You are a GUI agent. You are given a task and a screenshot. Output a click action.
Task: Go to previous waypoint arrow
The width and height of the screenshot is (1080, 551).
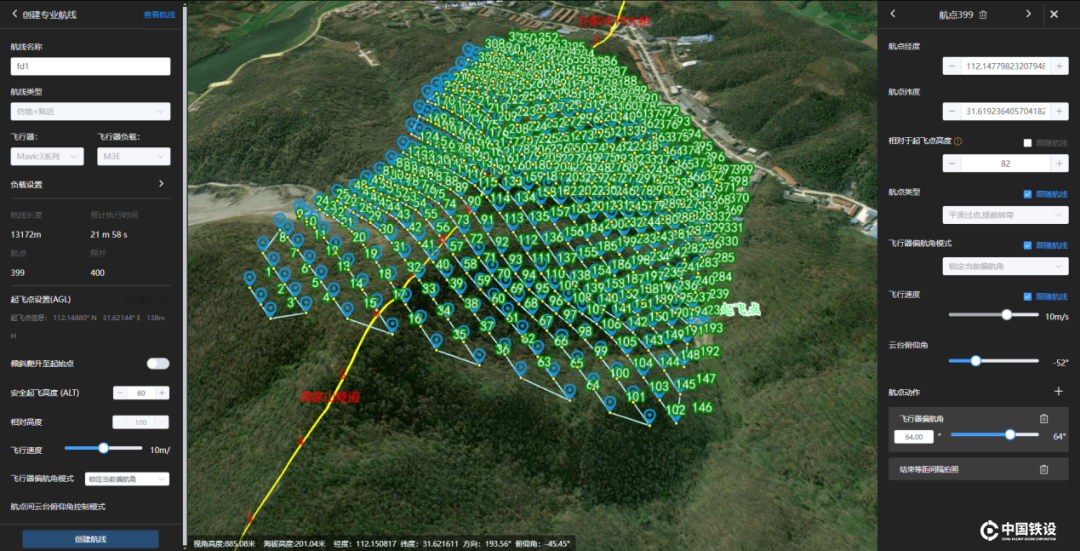[893, 15]
